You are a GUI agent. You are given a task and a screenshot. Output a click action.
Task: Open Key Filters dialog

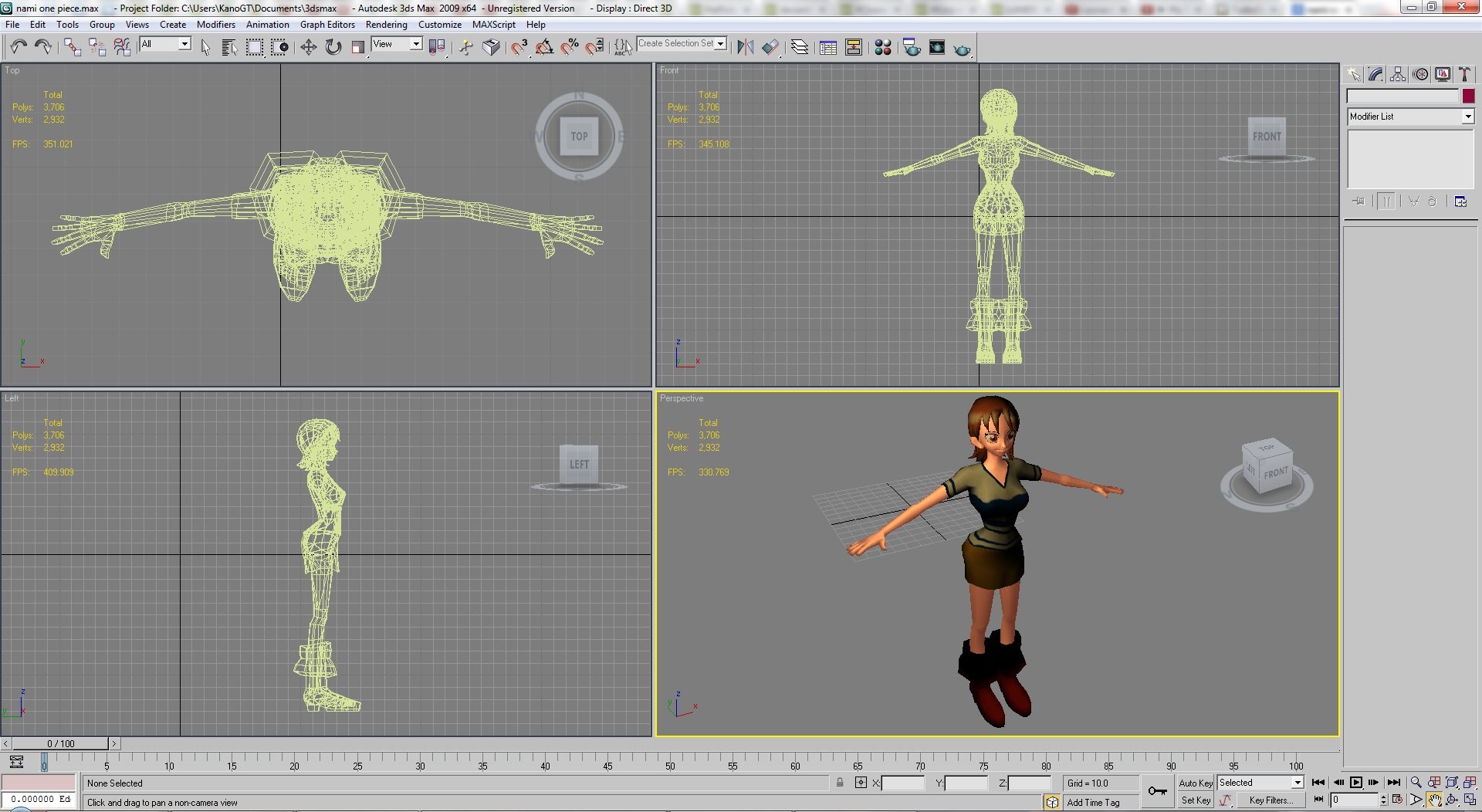pyautogui.click(x=1271, y=800)
